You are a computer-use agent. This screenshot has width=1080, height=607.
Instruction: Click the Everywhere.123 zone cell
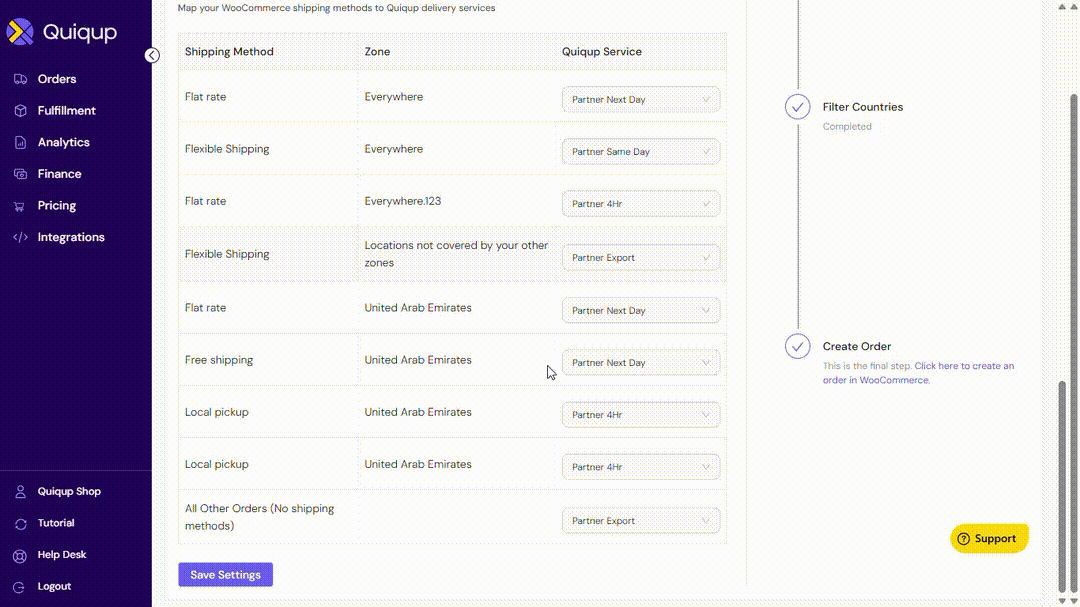402,201
